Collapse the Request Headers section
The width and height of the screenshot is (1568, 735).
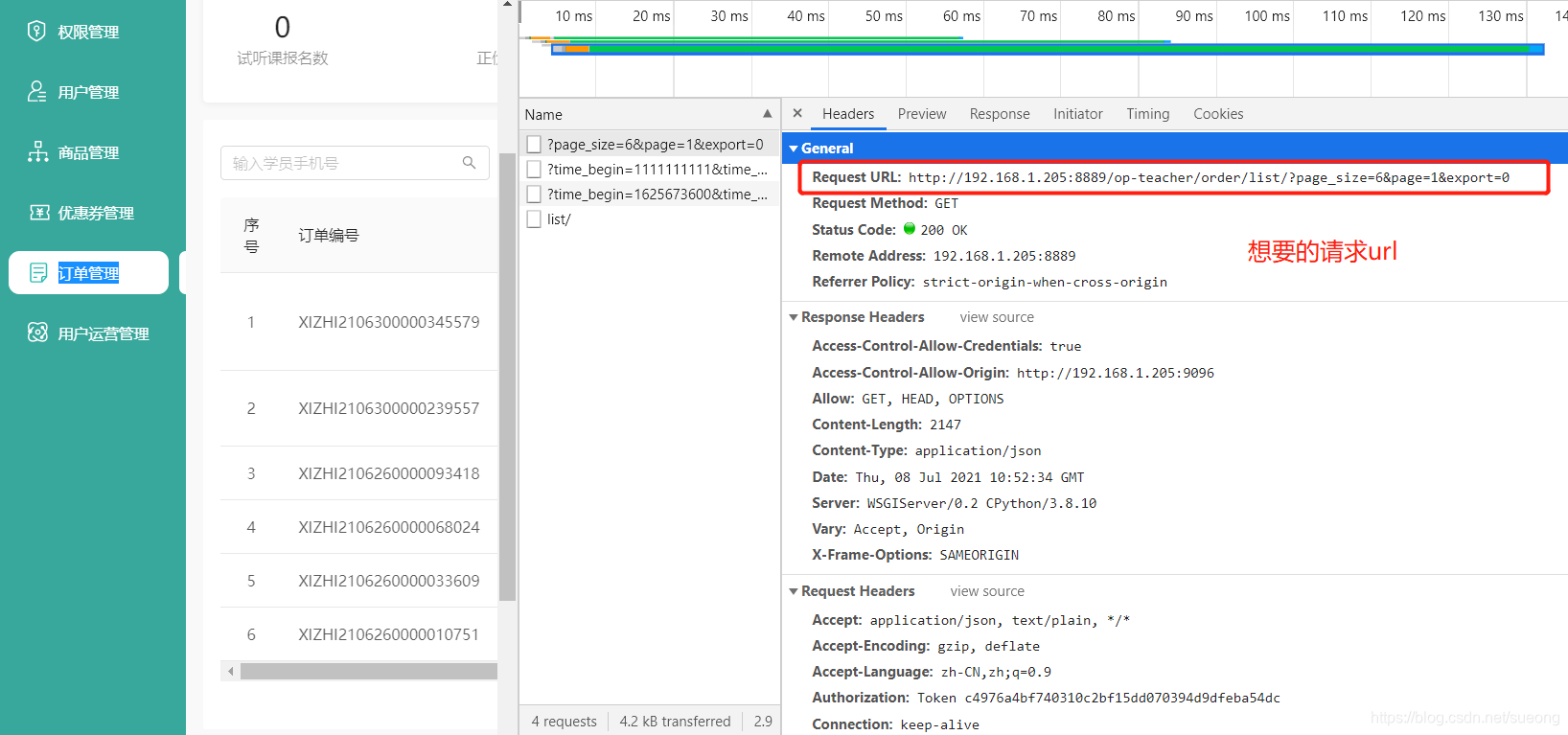tap(794, 591)
